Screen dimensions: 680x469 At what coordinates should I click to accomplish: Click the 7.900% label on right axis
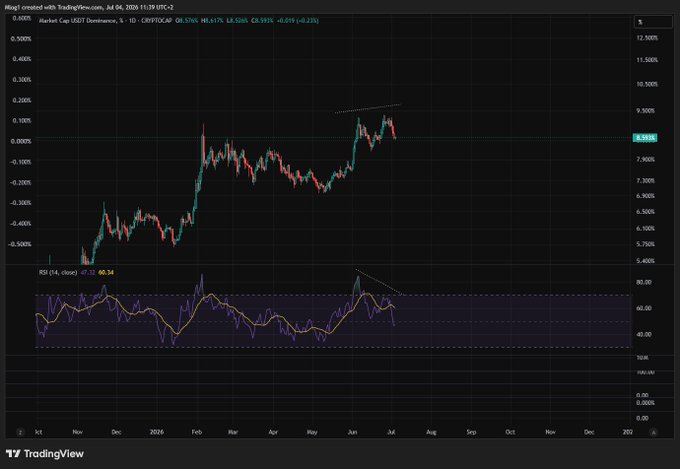(x=646, y=160)
